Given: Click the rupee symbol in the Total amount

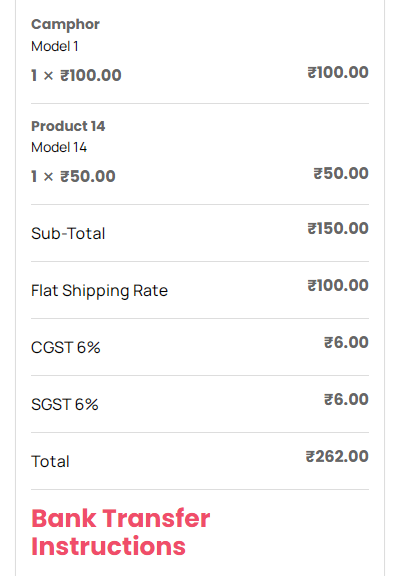Looking at the screenshot, I should coord(310,456).
